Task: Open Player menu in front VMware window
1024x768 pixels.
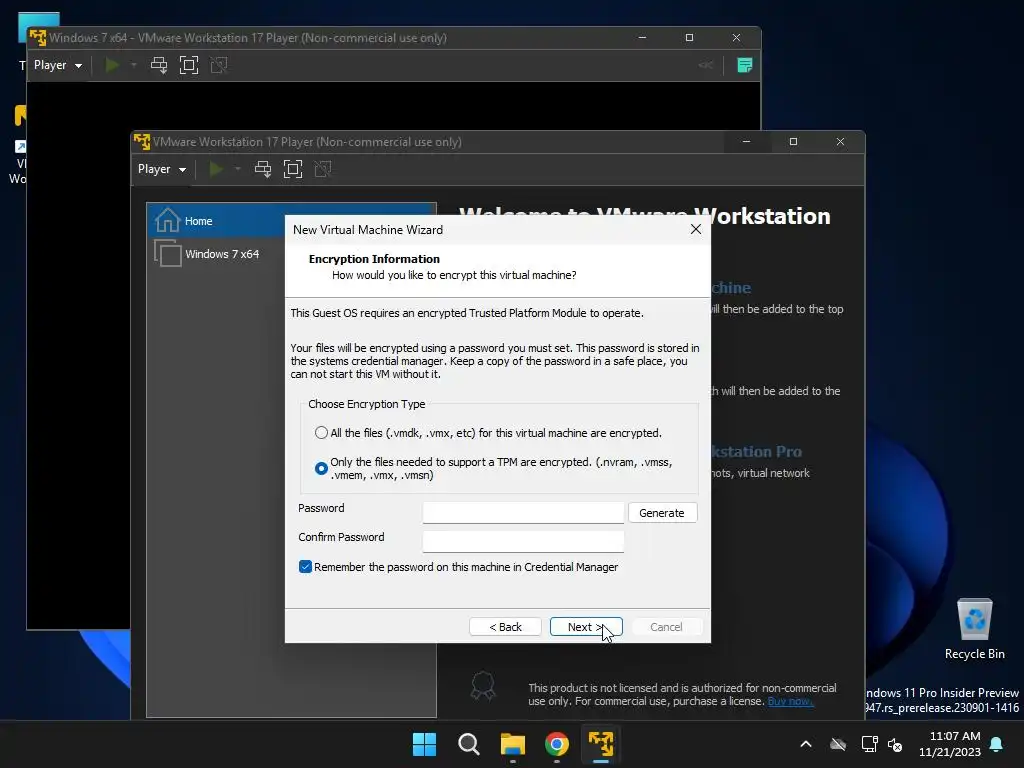Action: (x=161, y=169)
